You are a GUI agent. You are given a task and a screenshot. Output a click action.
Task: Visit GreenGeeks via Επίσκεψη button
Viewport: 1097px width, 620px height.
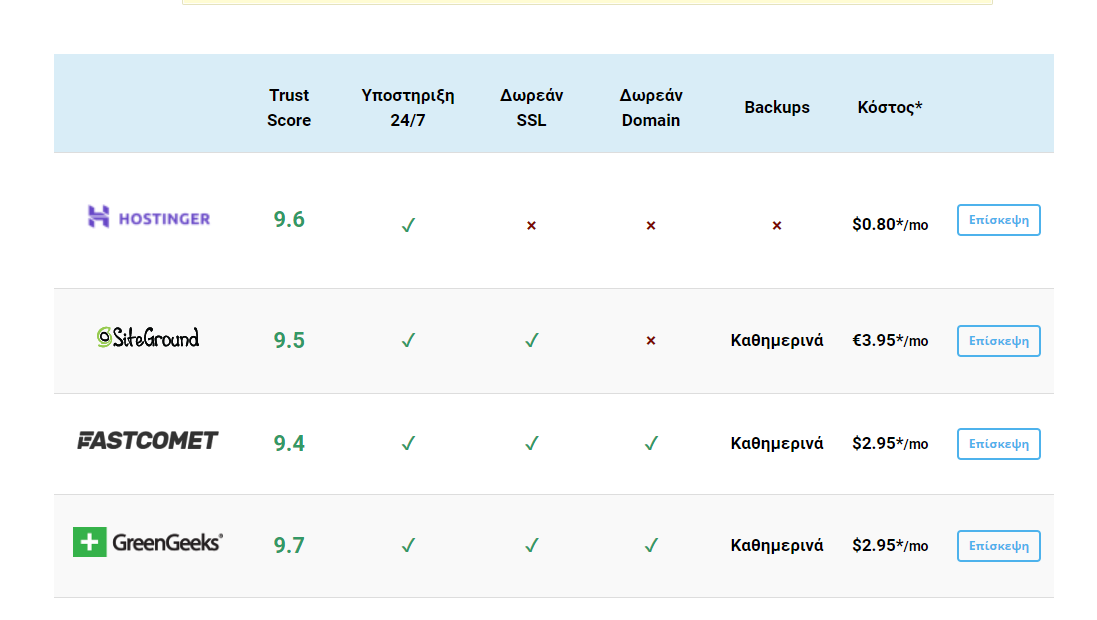(x=998, y=546)
